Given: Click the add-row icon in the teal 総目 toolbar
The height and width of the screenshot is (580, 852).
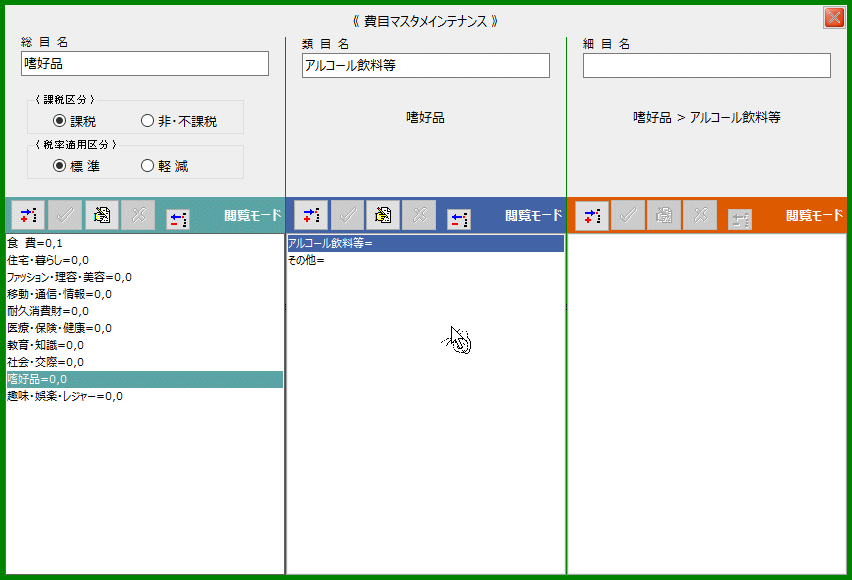Looking at the screenshot, I should (28, 215).
